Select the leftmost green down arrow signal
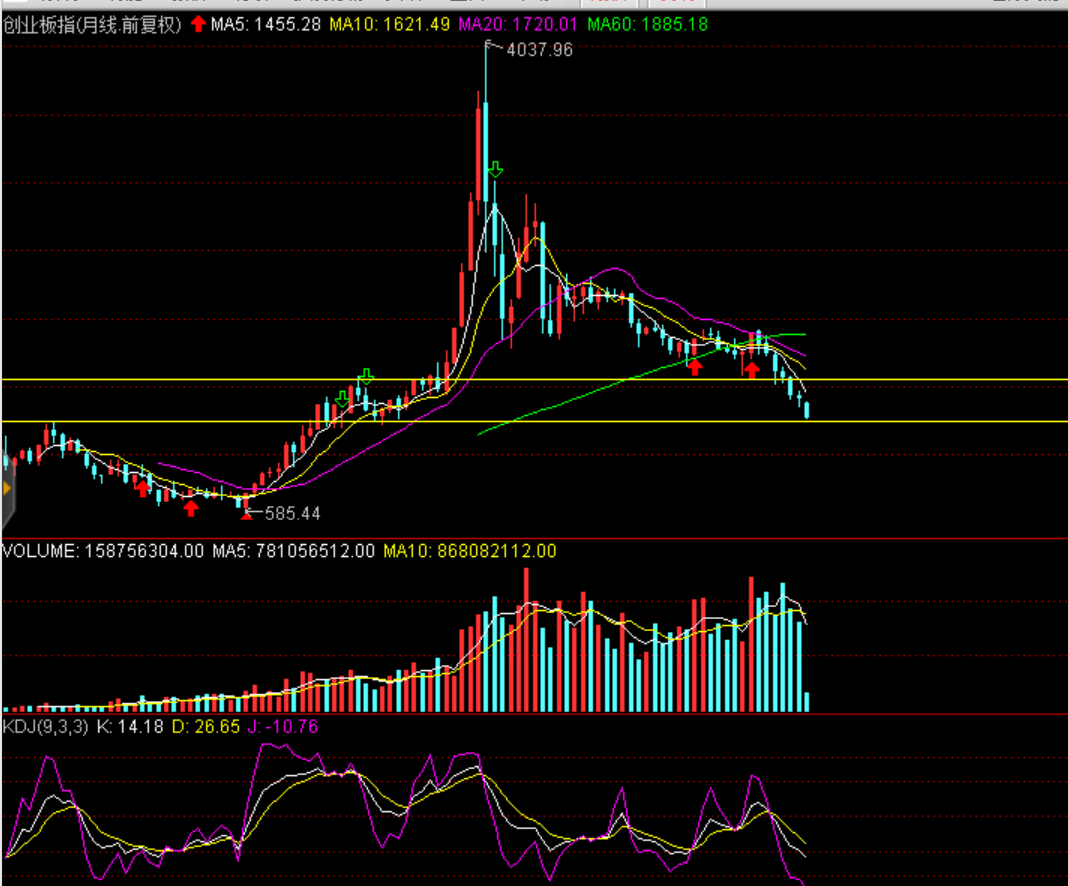Screen dimensions: 1068x886 [343, 400]
